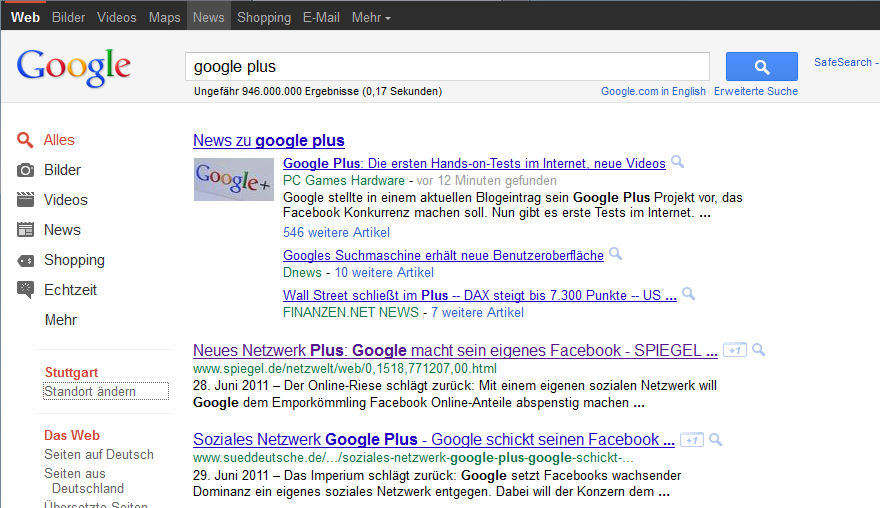Click FINANZEN.NET NEWS source text
Screen dimensions: 880x508
pos(351,313)
